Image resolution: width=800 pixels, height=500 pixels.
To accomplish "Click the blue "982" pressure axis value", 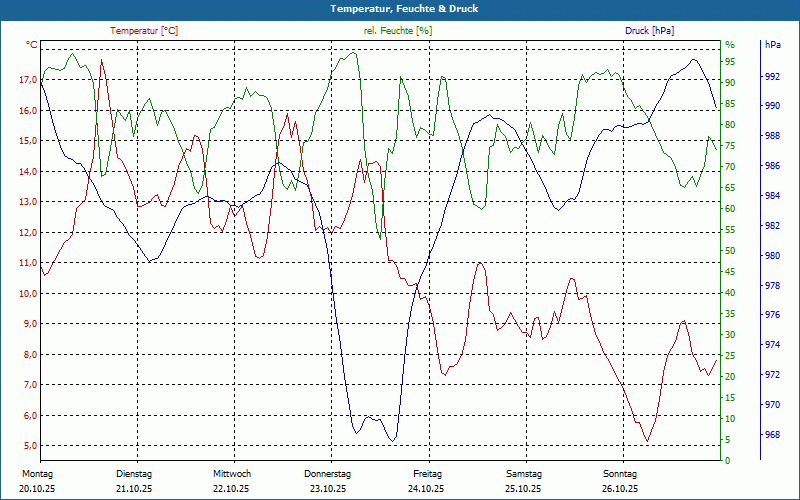I will pos(772,226).
